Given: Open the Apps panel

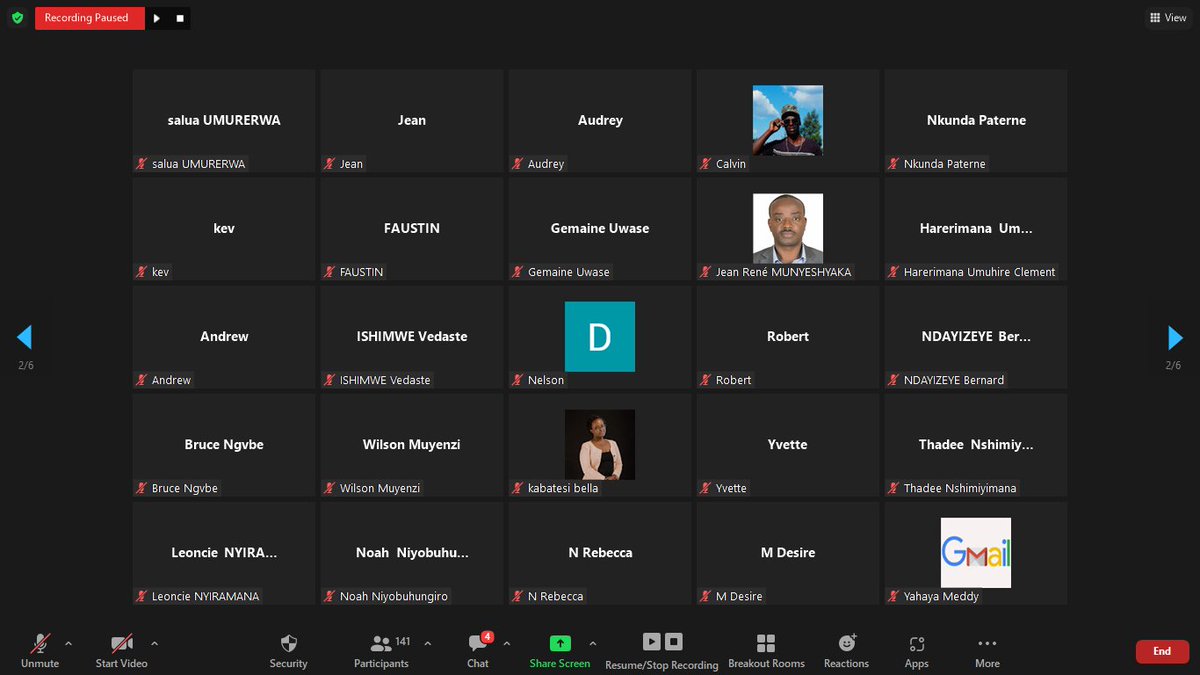Looking at the screenshot, I should tap(916, 650).
